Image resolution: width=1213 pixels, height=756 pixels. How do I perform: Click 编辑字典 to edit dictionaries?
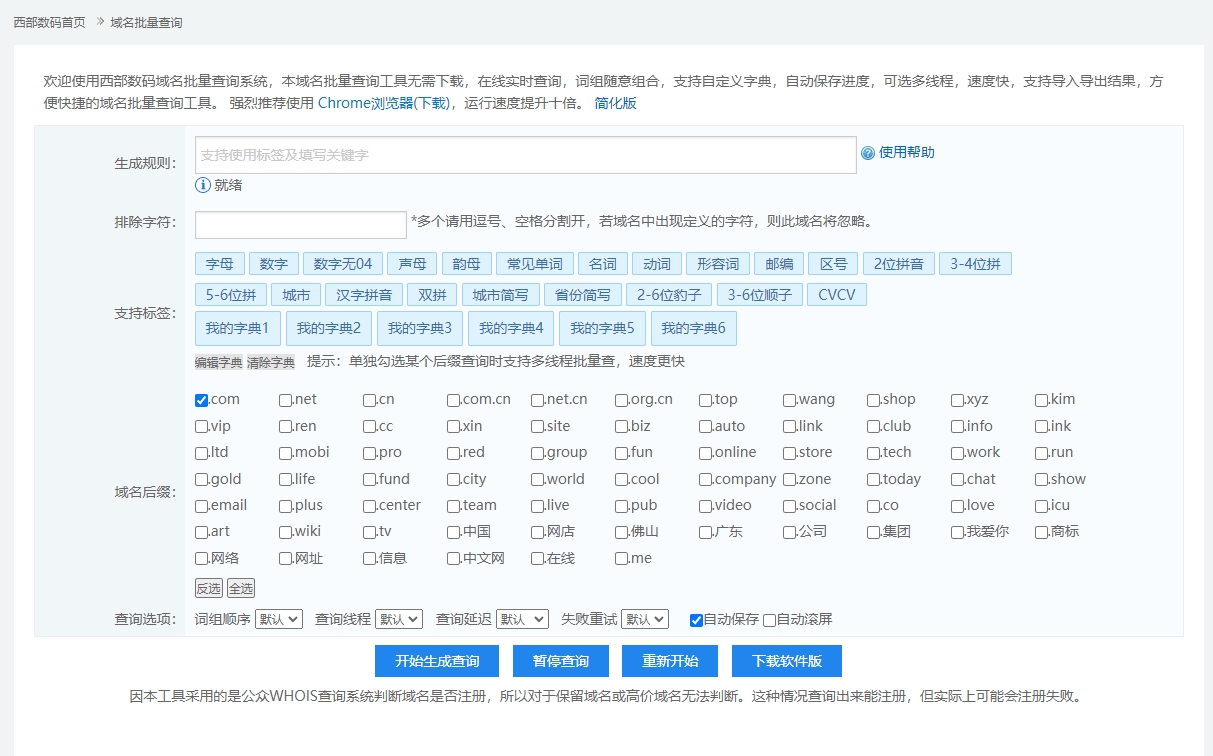coord(219,362)
